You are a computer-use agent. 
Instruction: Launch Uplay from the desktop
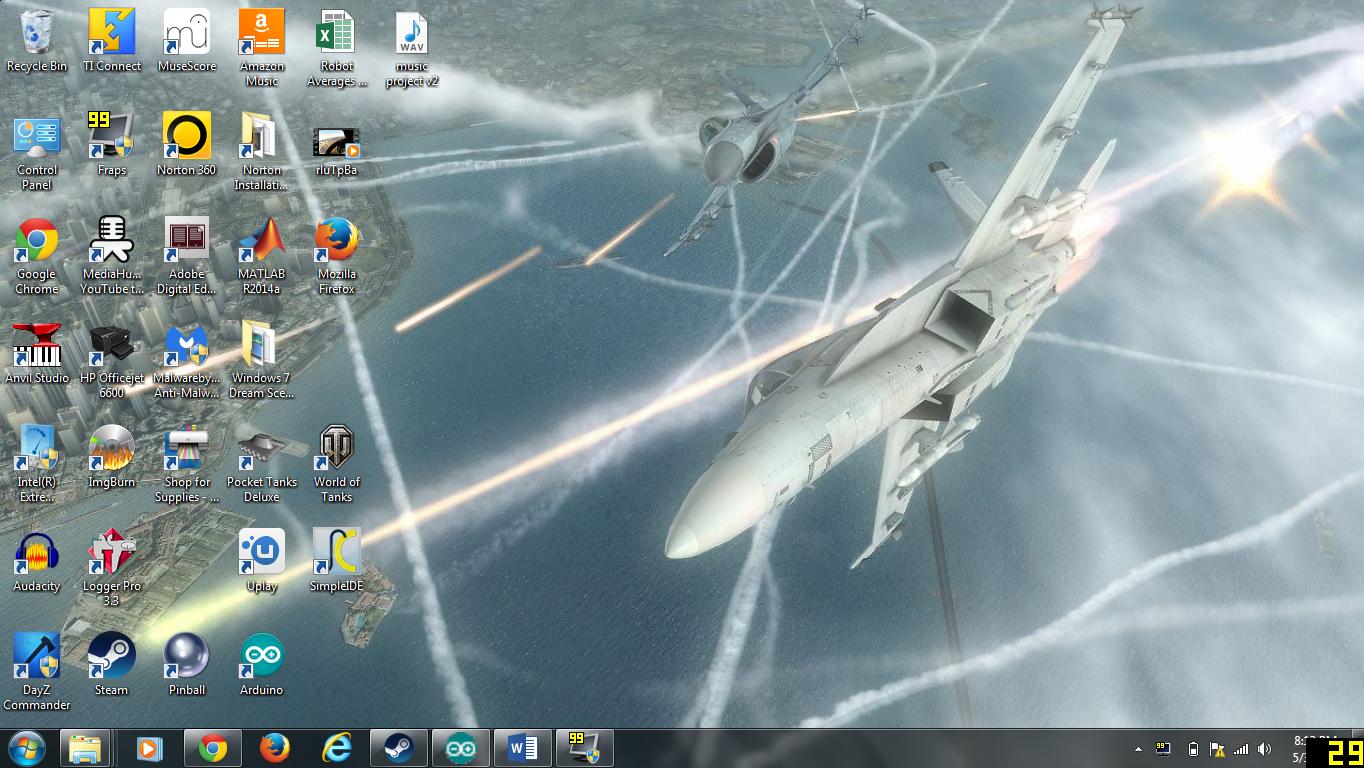click(x=262, y=562)
